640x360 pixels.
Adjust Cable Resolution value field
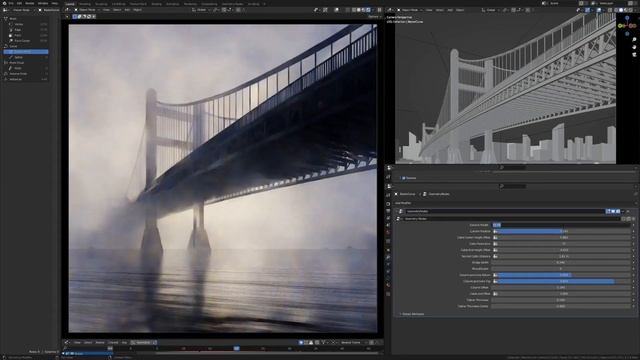coord(561,244)
